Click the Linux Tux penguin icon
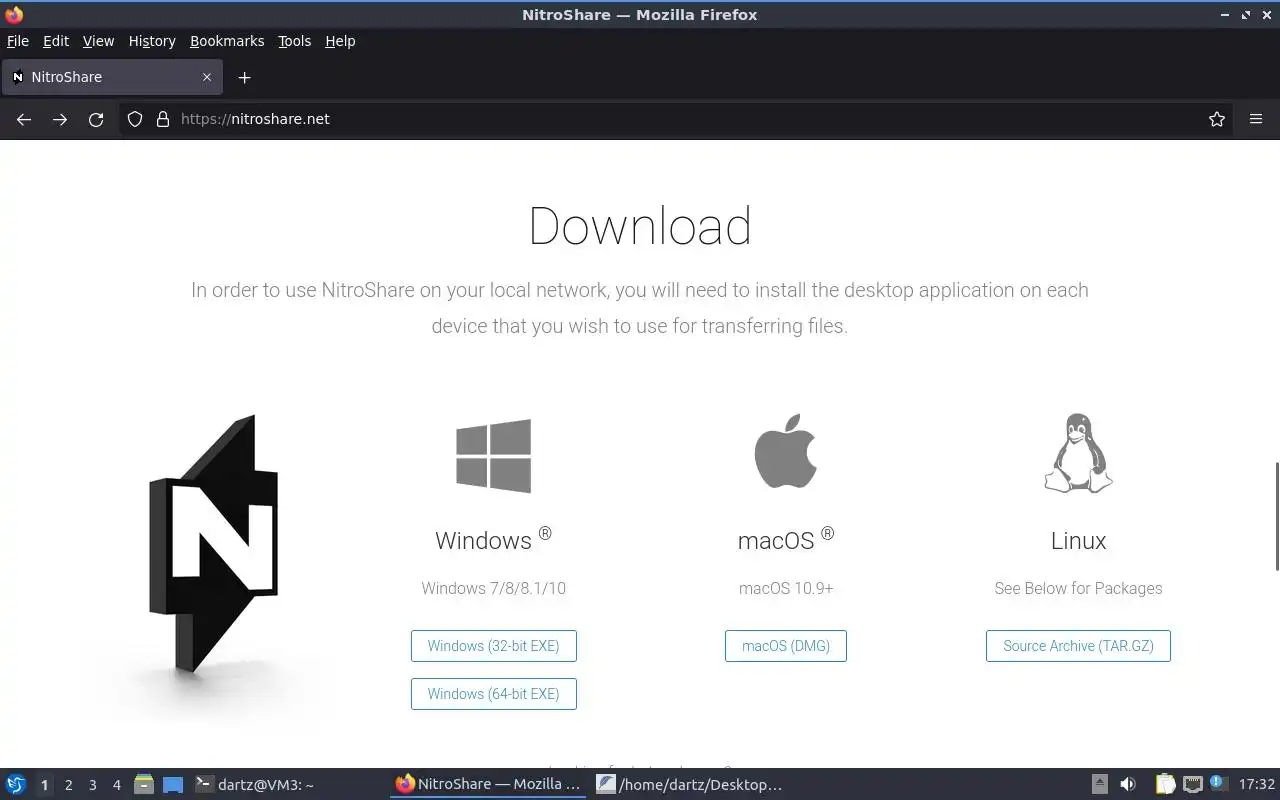 click(1078, 453)
